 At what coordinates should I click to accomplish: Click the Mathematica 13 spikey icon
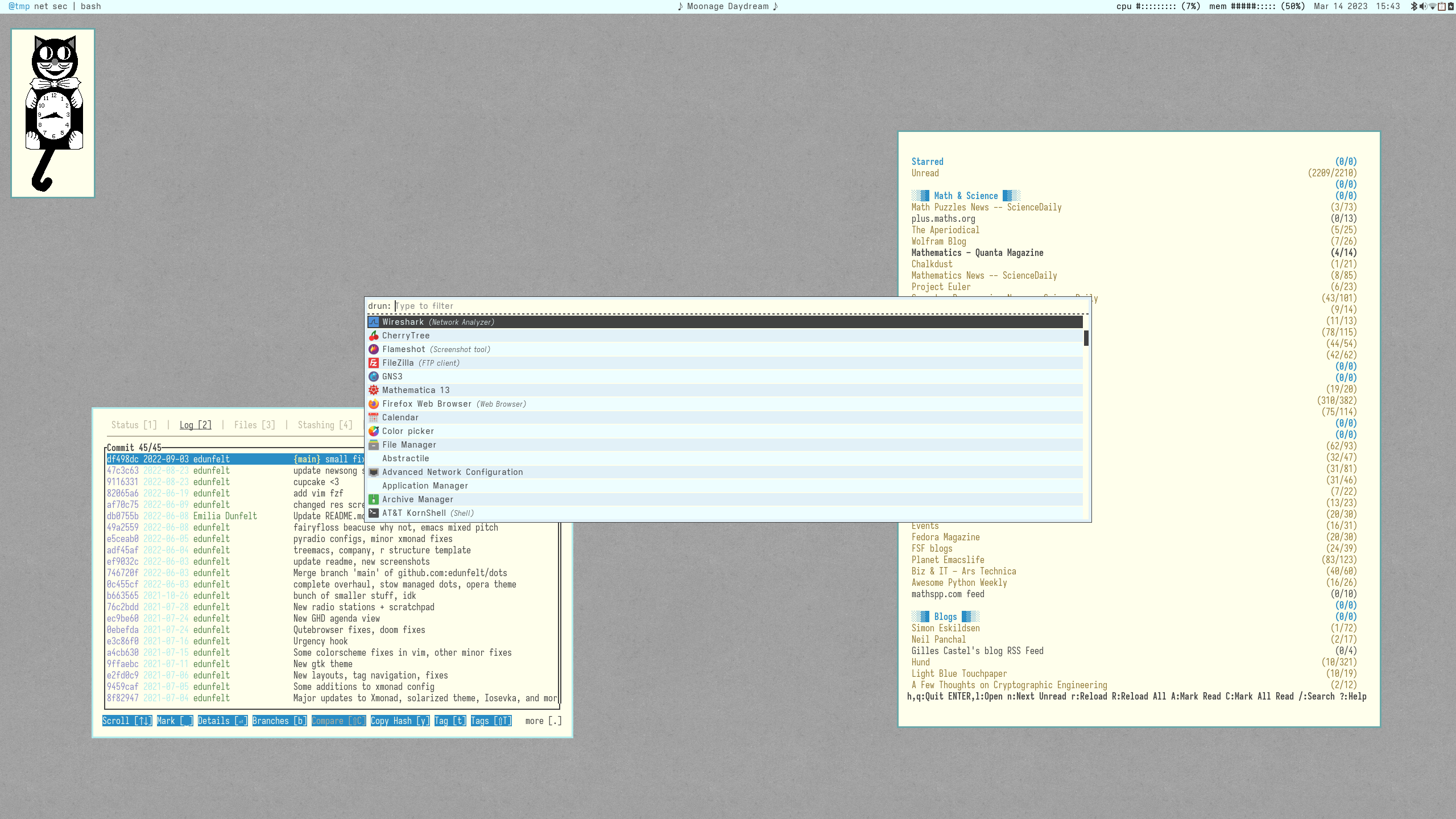(x=374, y=390)
